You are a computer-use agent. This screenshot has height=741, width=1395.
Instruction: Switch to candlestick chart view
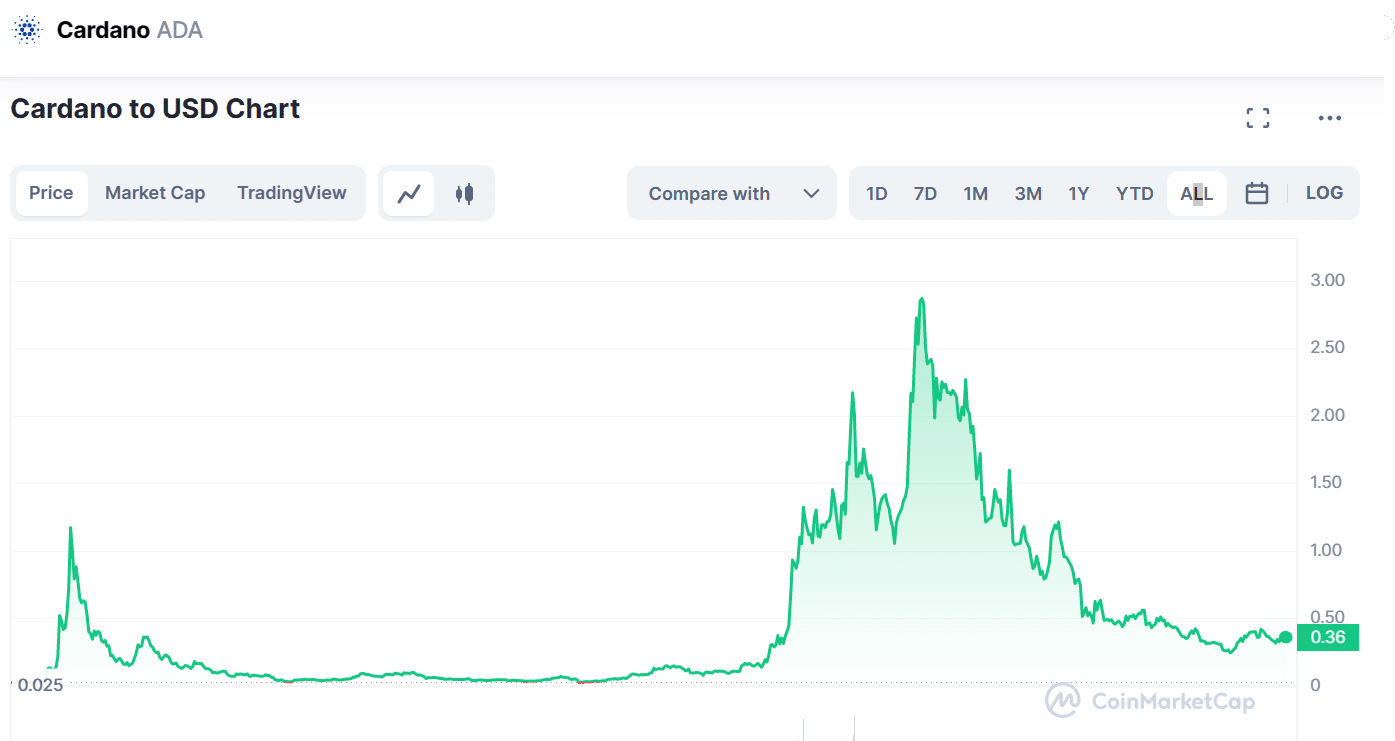point(463,194)
